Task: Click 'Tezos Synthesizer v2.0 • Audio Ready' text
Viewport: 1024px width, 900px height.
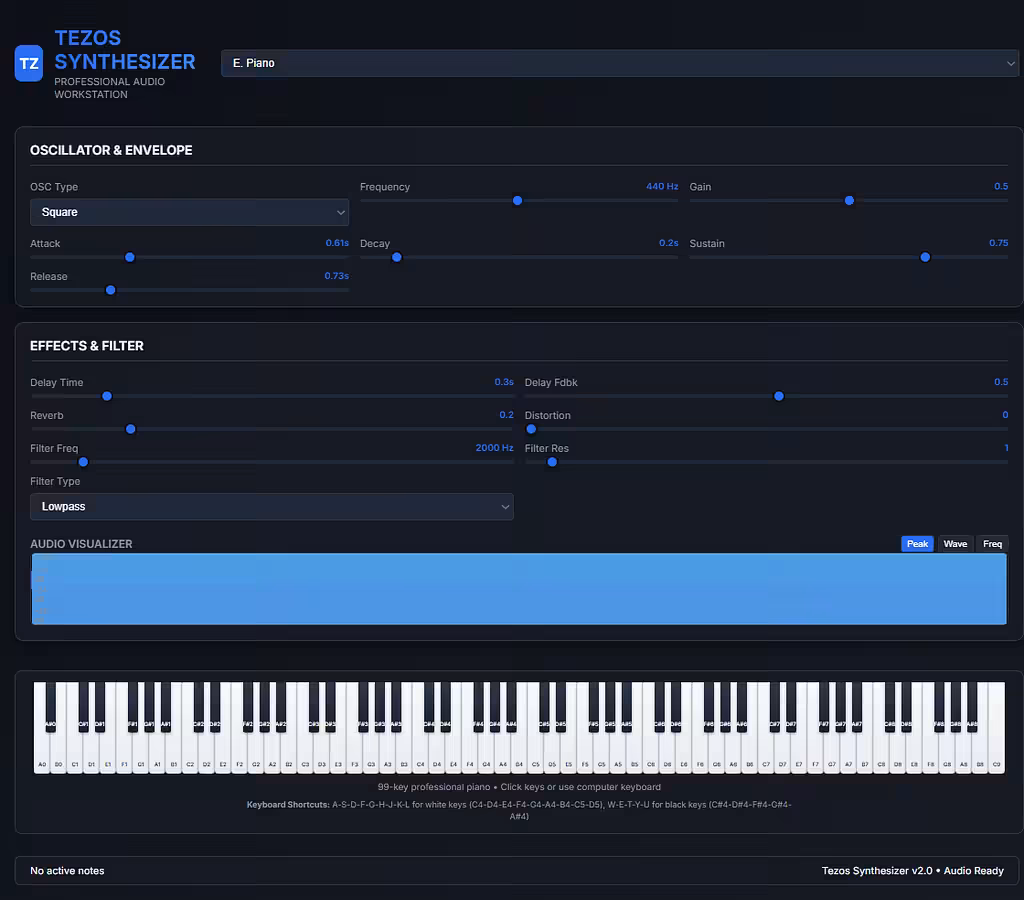Action: click(x=912, y=871)
